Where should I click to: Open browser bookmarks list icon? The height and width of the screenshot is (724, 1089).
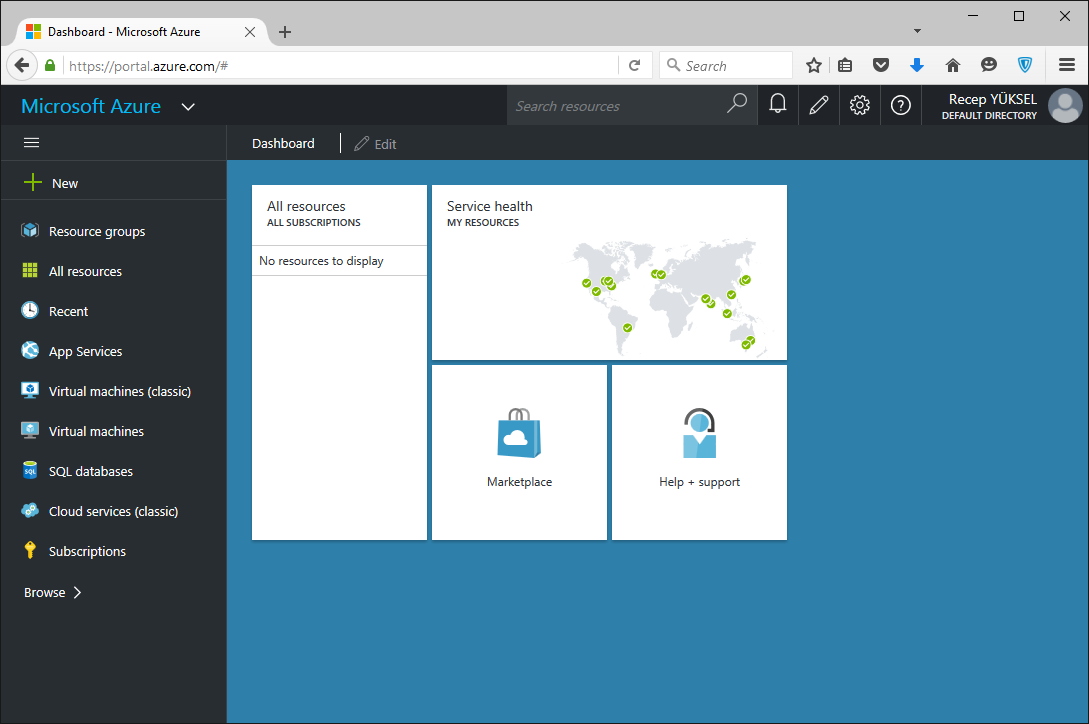pos(845,65)
